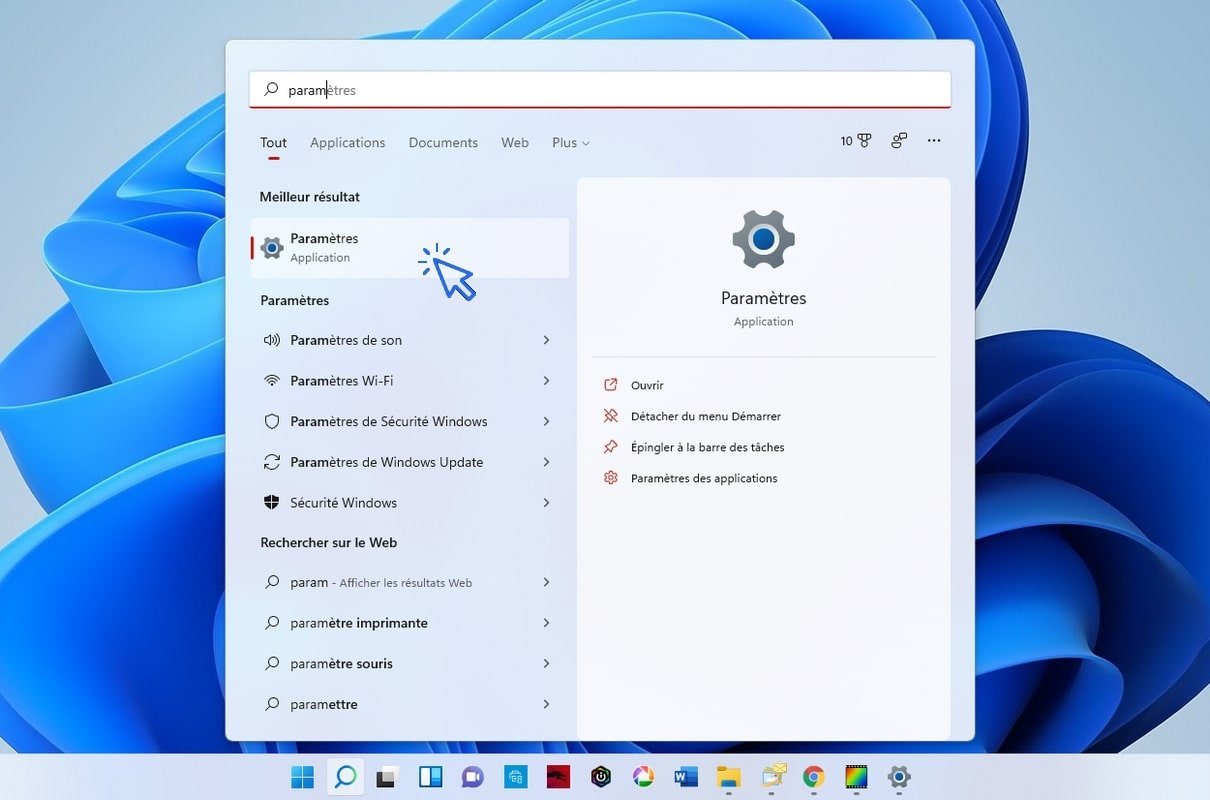
Task: Click gear icon beside Paramètres des applications
Action: pos(611,478)
